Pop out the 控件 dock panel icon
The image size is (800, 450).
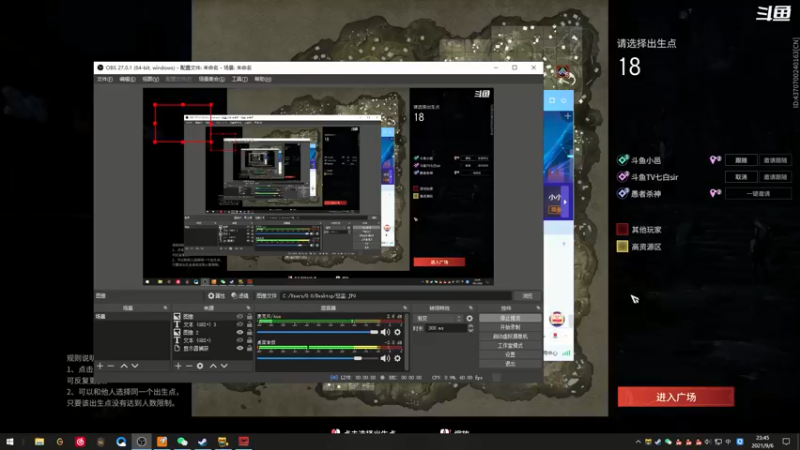(538, 308)
